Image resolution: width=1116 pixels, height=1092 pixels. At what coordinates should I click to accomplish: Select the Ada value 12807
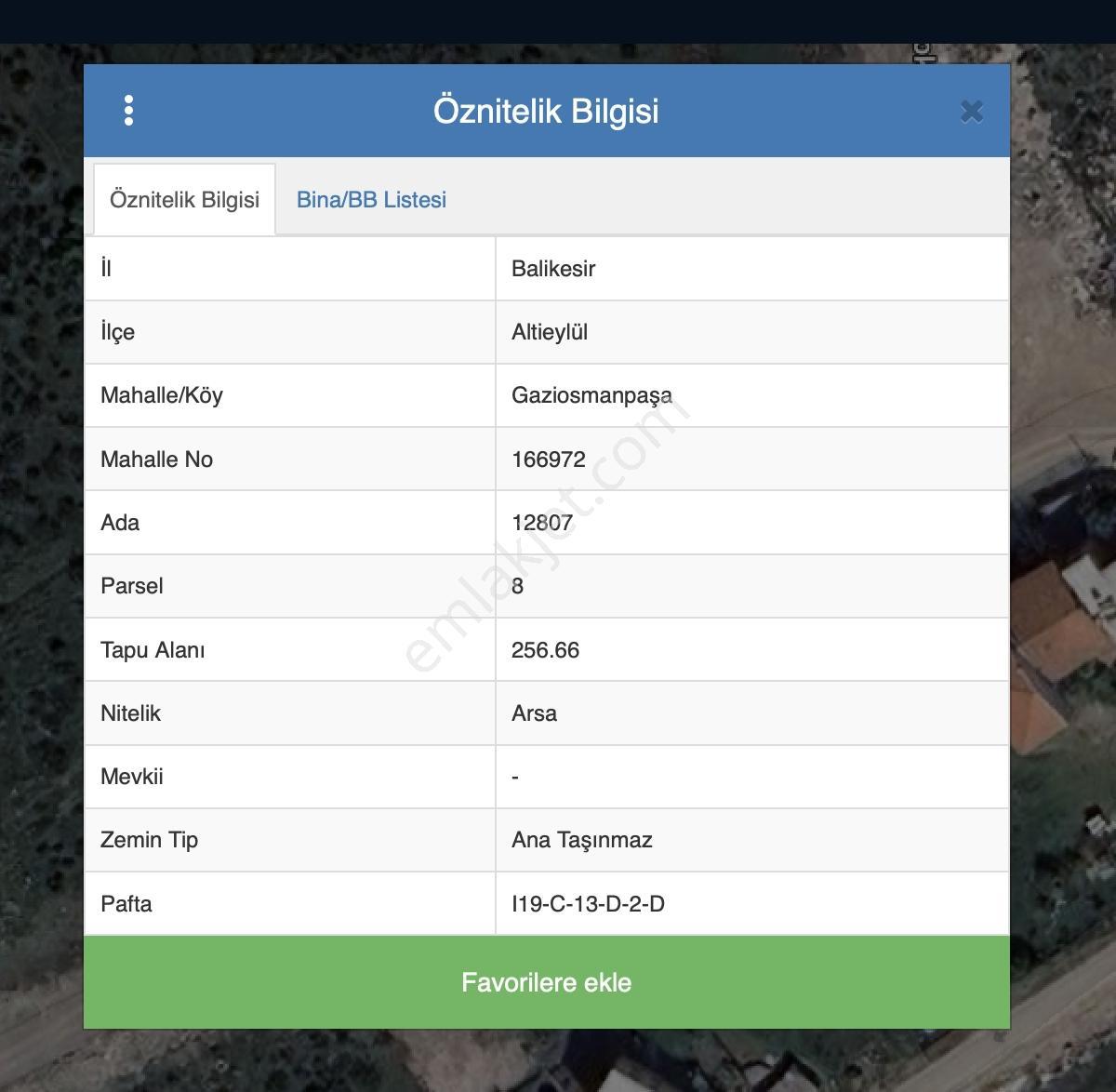[x=542, y=523]
